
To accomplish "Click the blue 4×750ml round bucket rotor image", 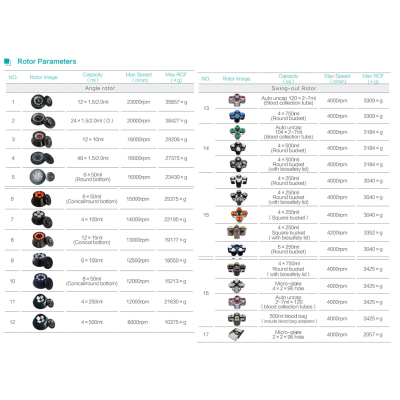I will tap(237, 116).
